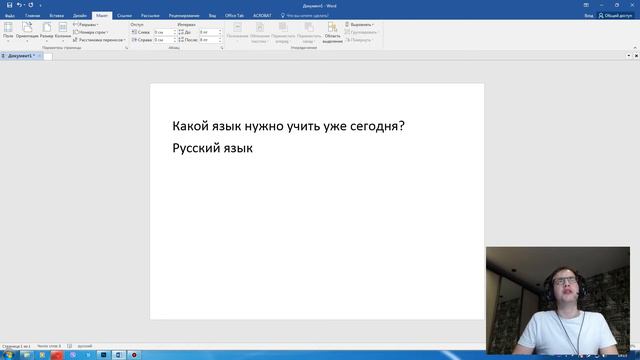Open the Windows Start button

click(x=8, y=355)
